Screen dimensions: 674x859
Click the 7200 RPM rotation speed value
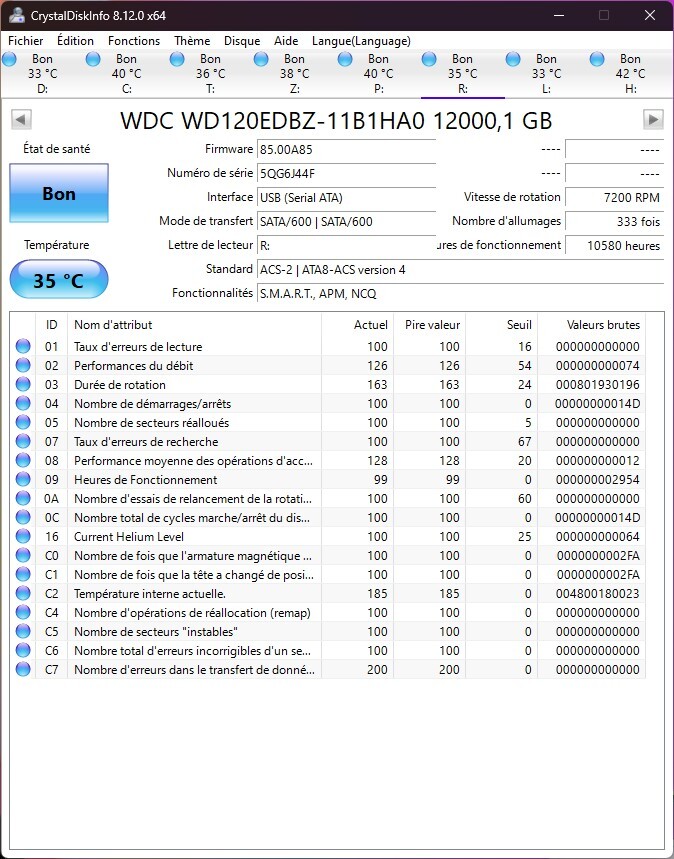[x=614, y=198]
